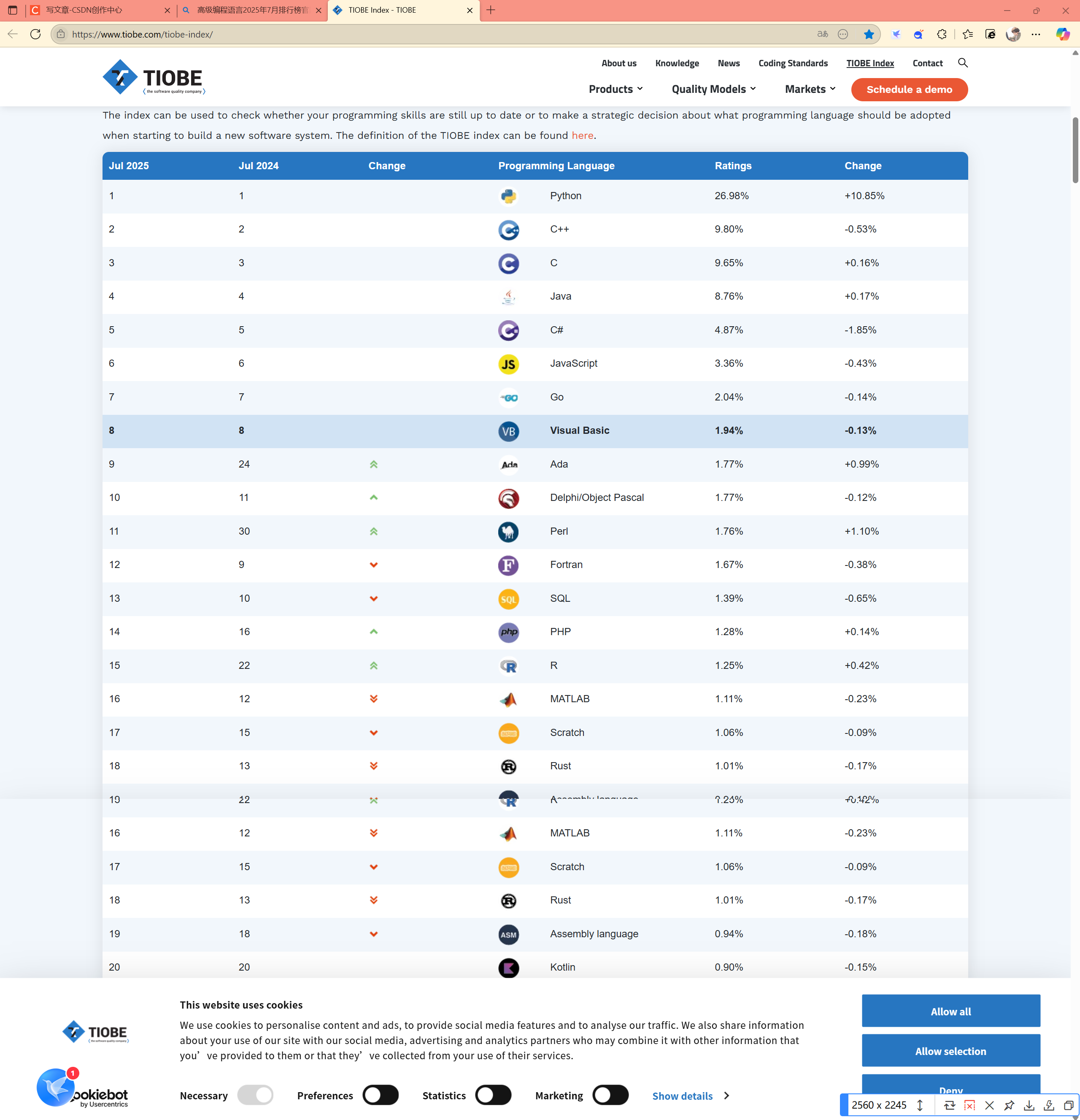The height and width of the screenshot is (1120, 1080).
Task: Click the Python rating 26.98%
Action: (732, 196)
